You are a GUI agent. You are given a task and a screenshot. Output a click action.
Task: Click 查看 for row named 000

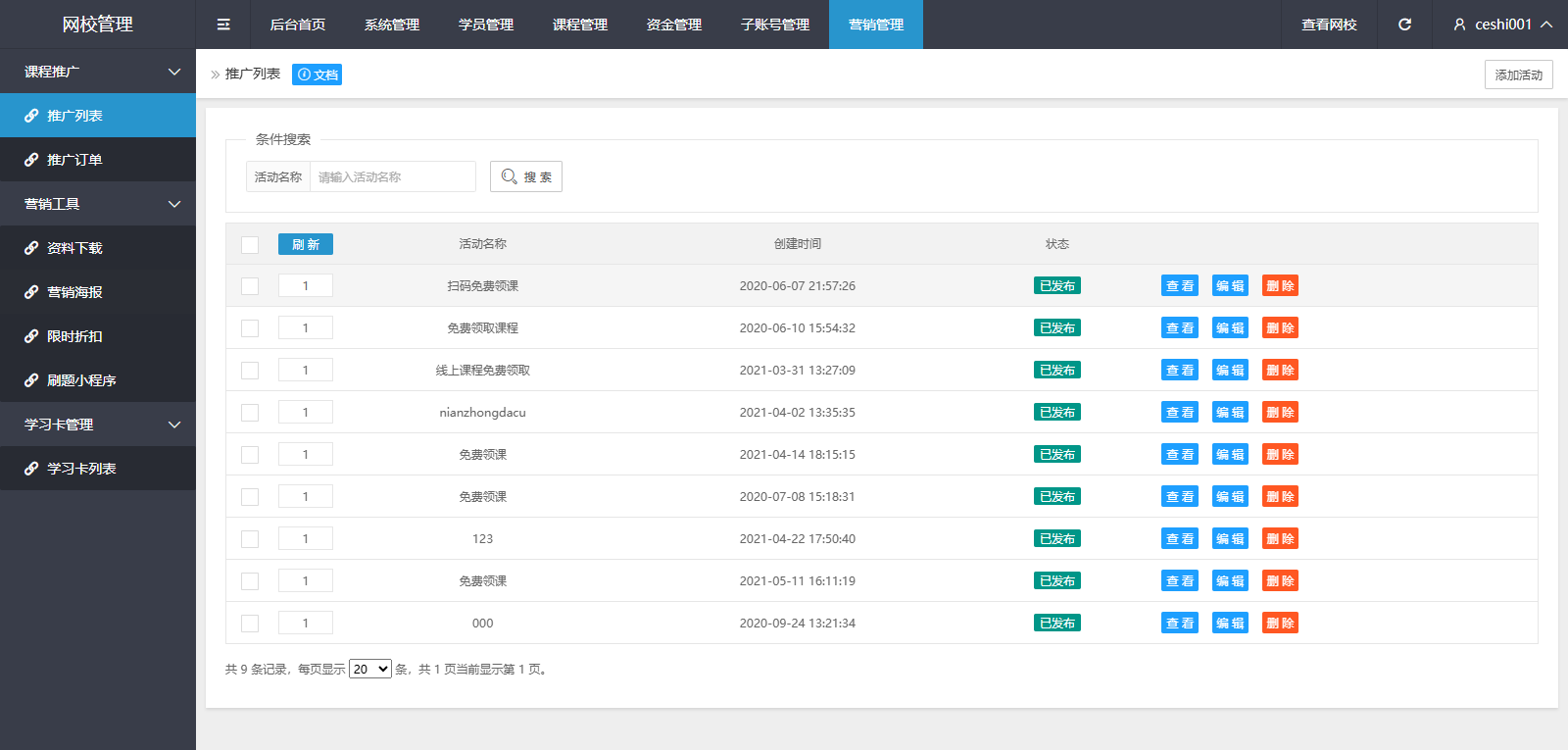[1180, 624]
